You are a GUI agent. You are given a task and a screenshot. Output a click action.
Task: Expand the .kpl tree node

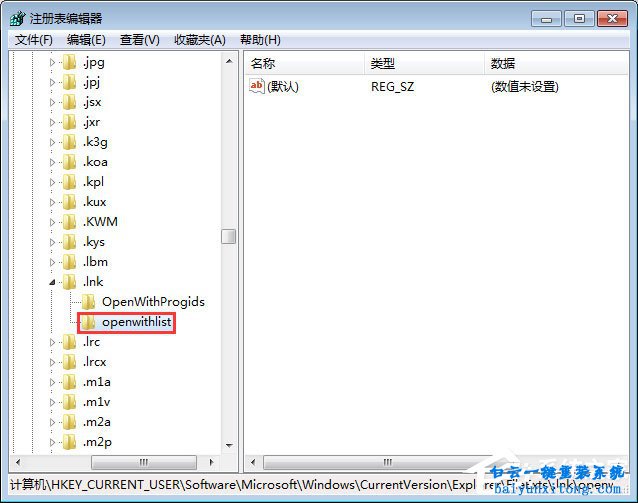point(52,182)
